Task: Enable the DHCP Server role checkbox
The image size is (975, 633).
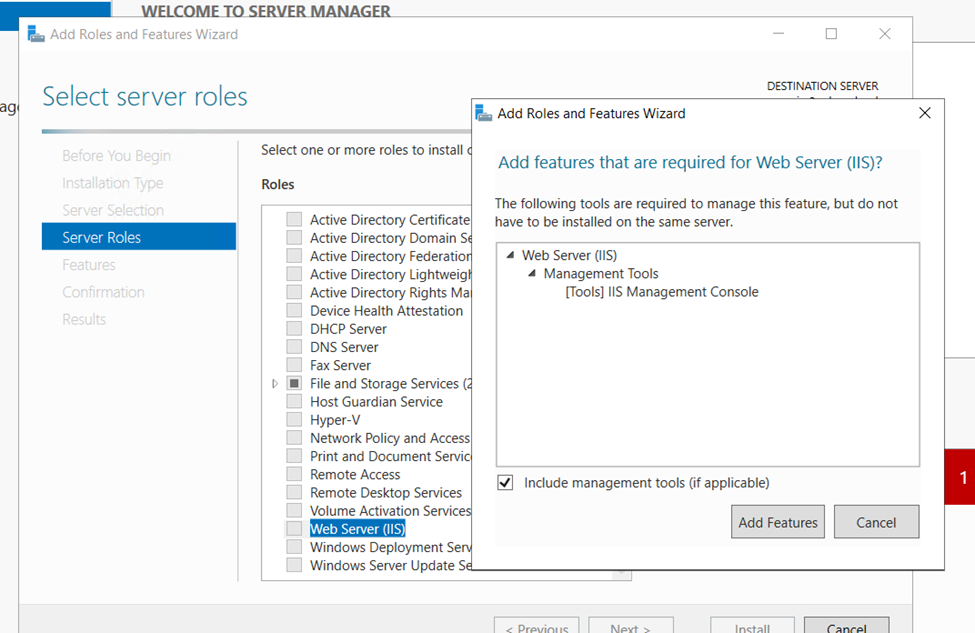Action: tap(294, 329)
